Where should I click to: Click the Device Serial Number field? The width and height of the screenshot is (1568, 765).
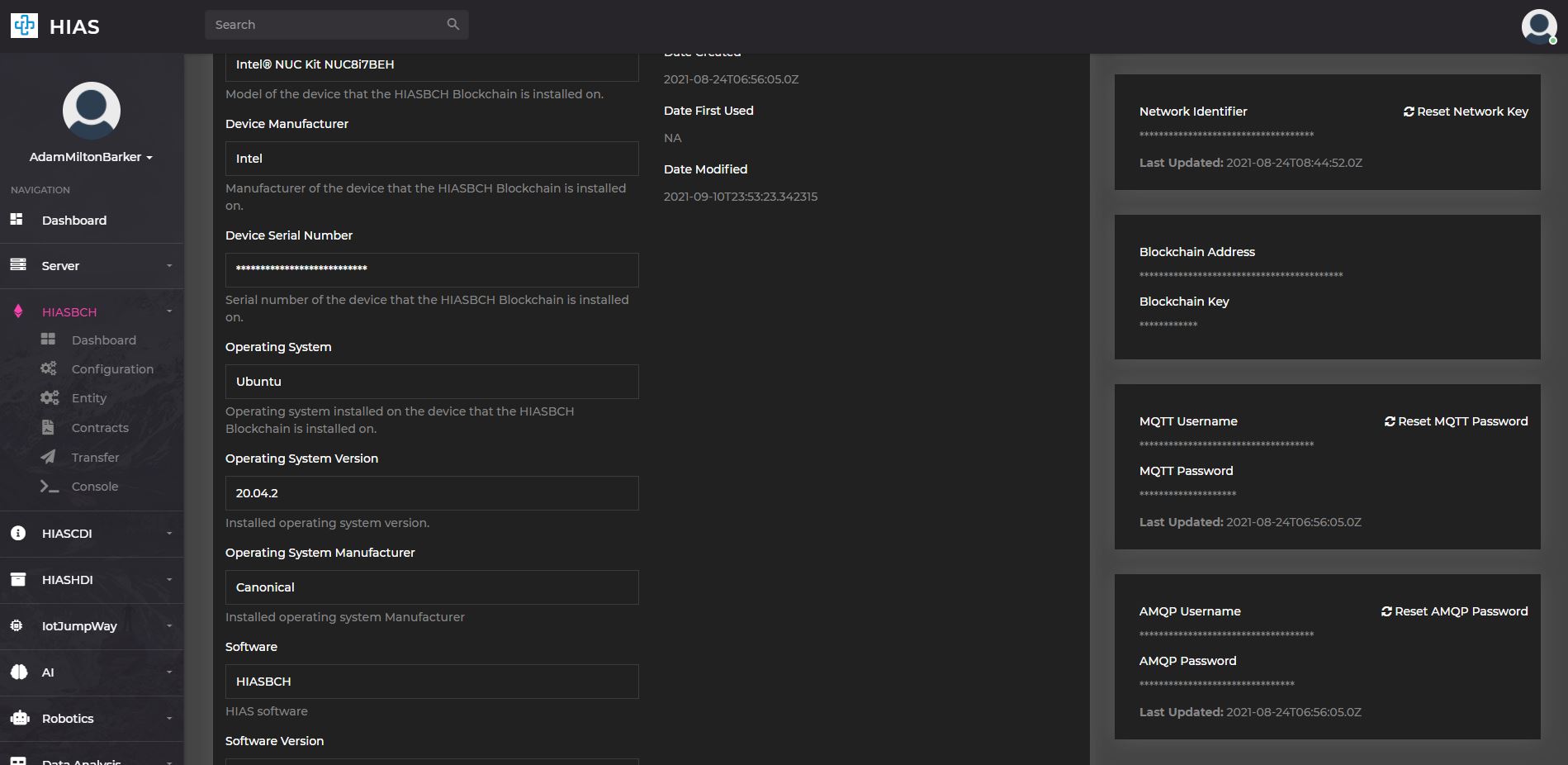[x=432, y=270]
